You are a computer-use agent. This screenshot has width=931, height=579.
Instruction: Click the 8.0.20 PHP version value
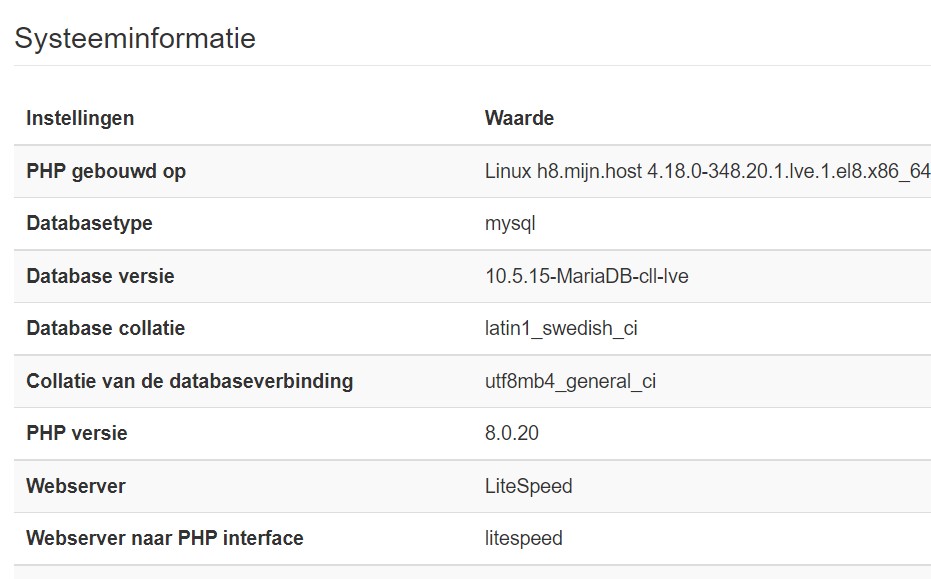512,434
